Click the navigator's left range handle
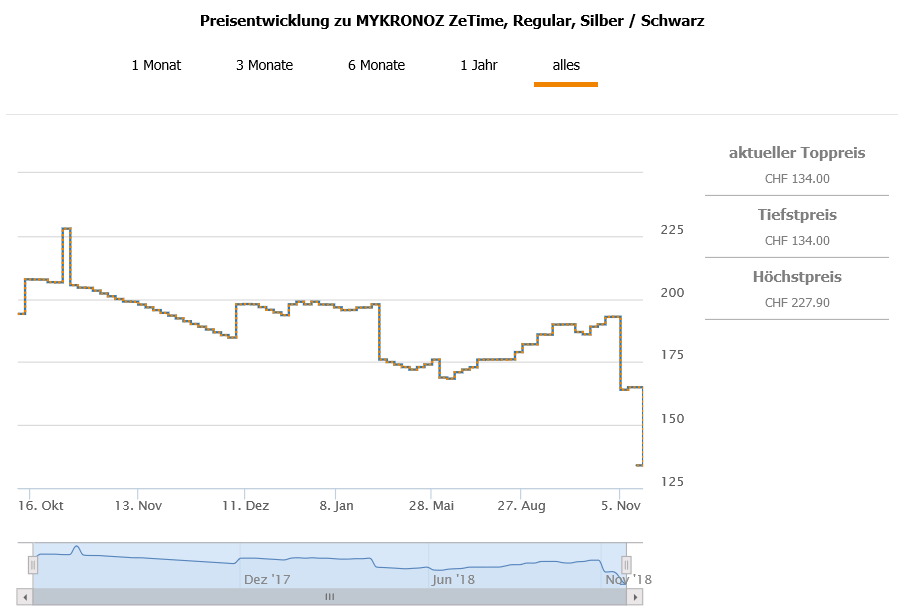The image size is (898, 616). coord(33,565)
